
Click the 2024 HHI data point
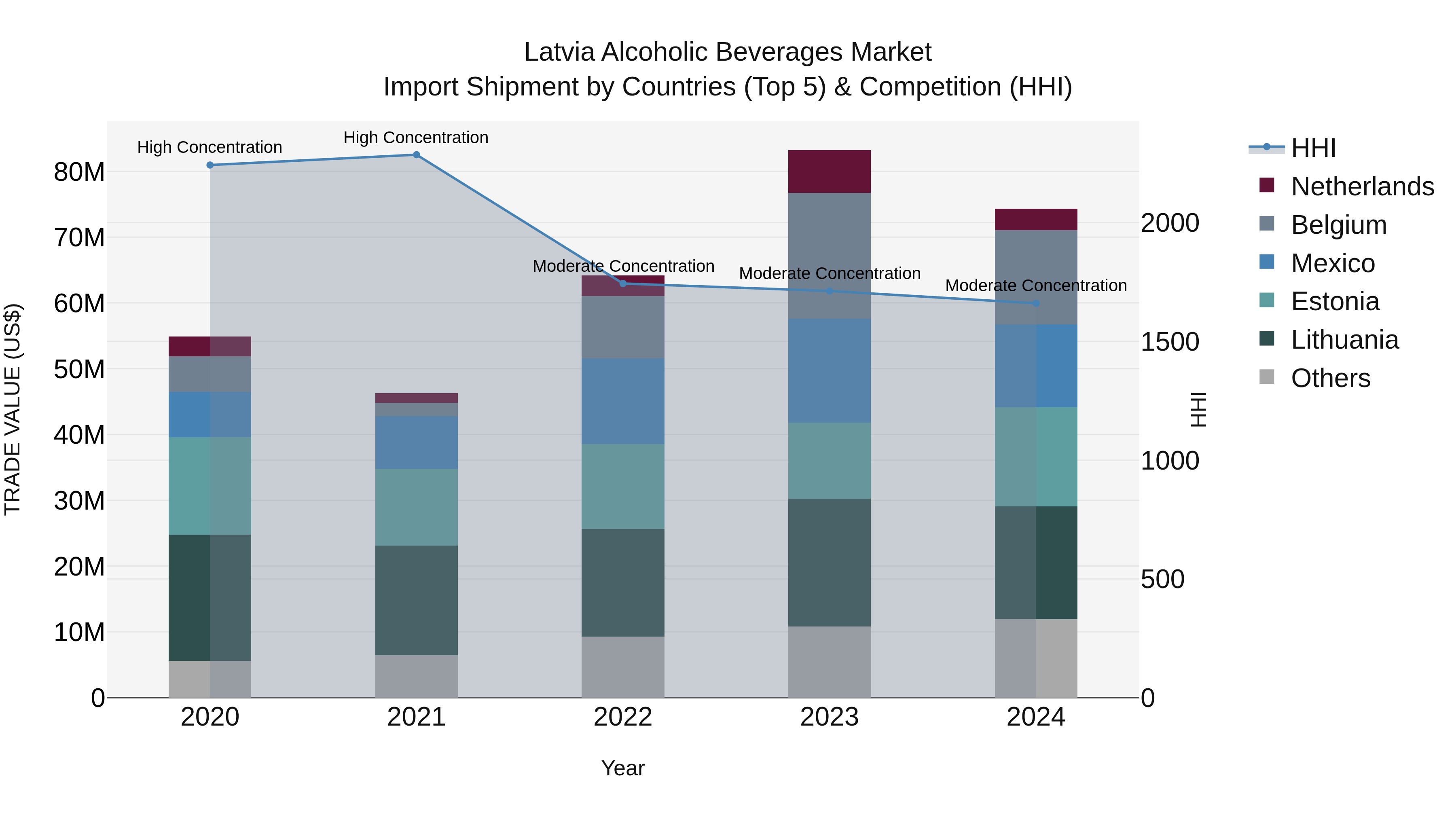tap(1036, 303)
